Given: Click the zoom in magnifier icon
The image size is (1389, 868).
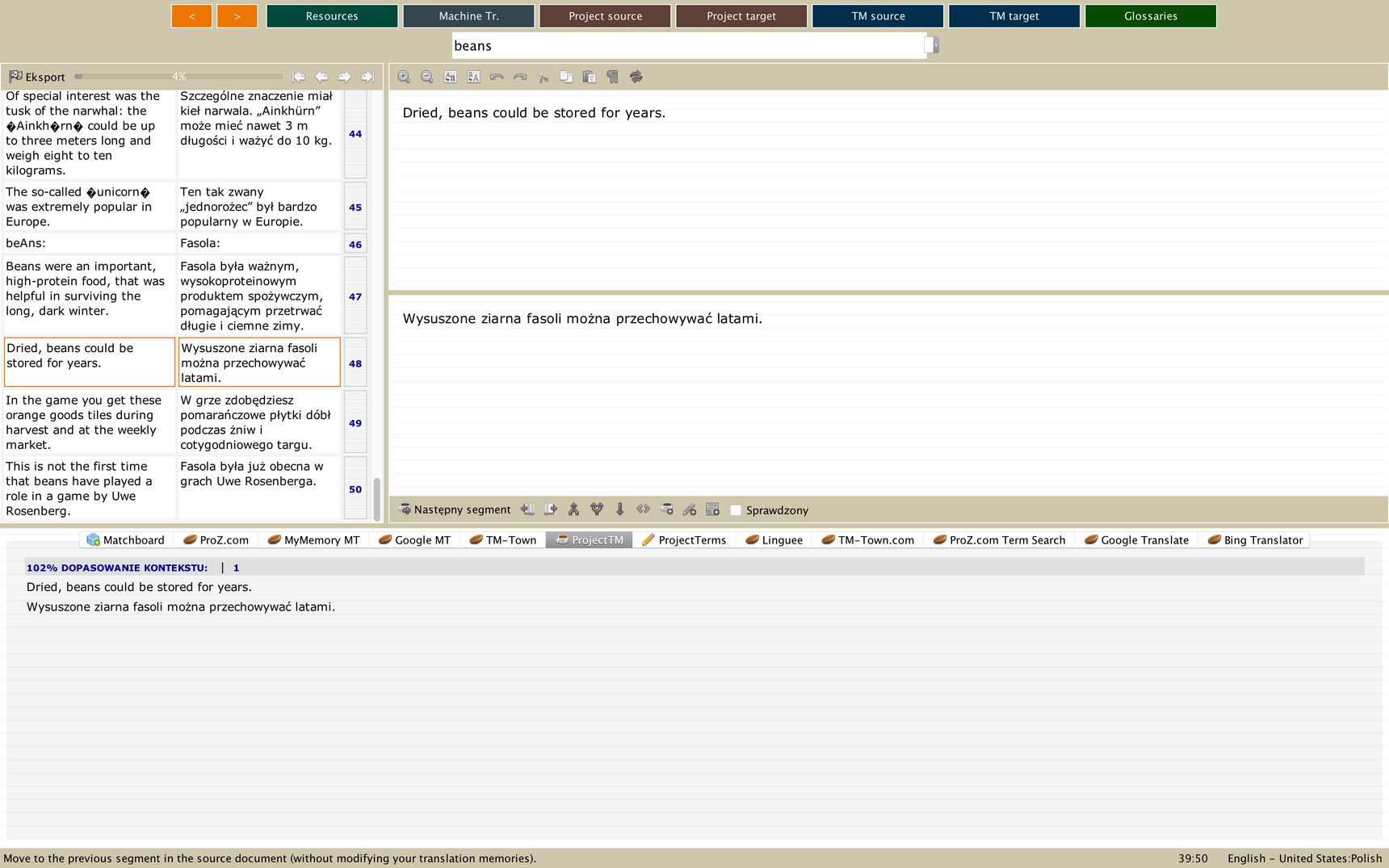Looking at the screenshot, I should (x=404, y=77).
